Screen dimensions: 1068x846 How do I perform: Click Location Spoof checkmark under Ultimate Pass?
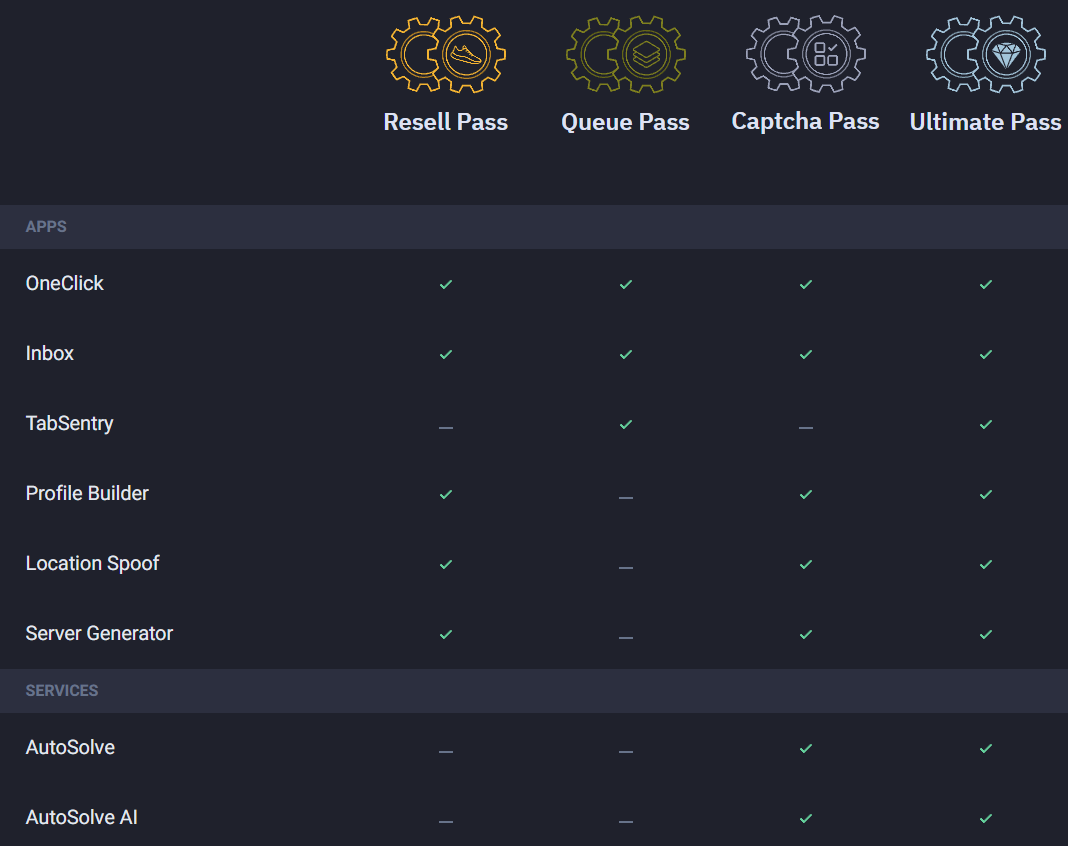986,565
